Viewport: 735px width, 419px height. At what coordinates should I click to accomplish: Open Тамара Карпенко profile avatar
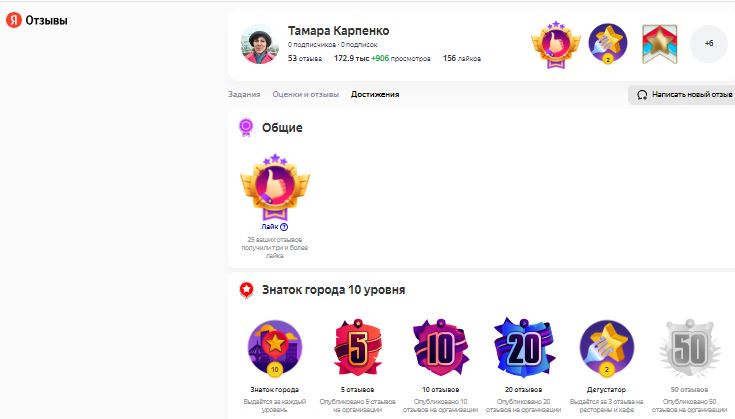[x=259, y=44]
